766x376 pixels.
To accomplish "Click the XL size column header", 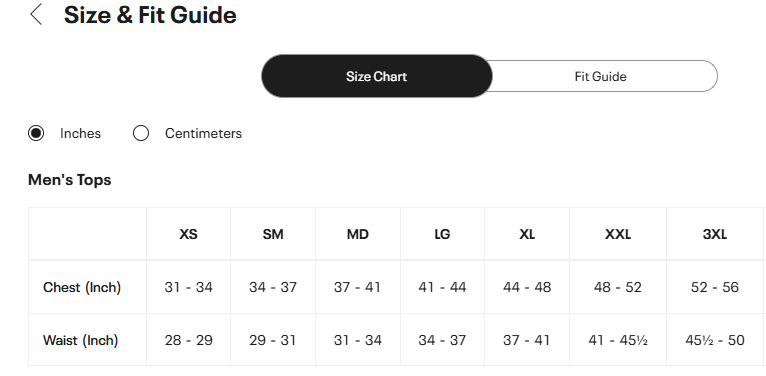I will (x=527, y=234).
